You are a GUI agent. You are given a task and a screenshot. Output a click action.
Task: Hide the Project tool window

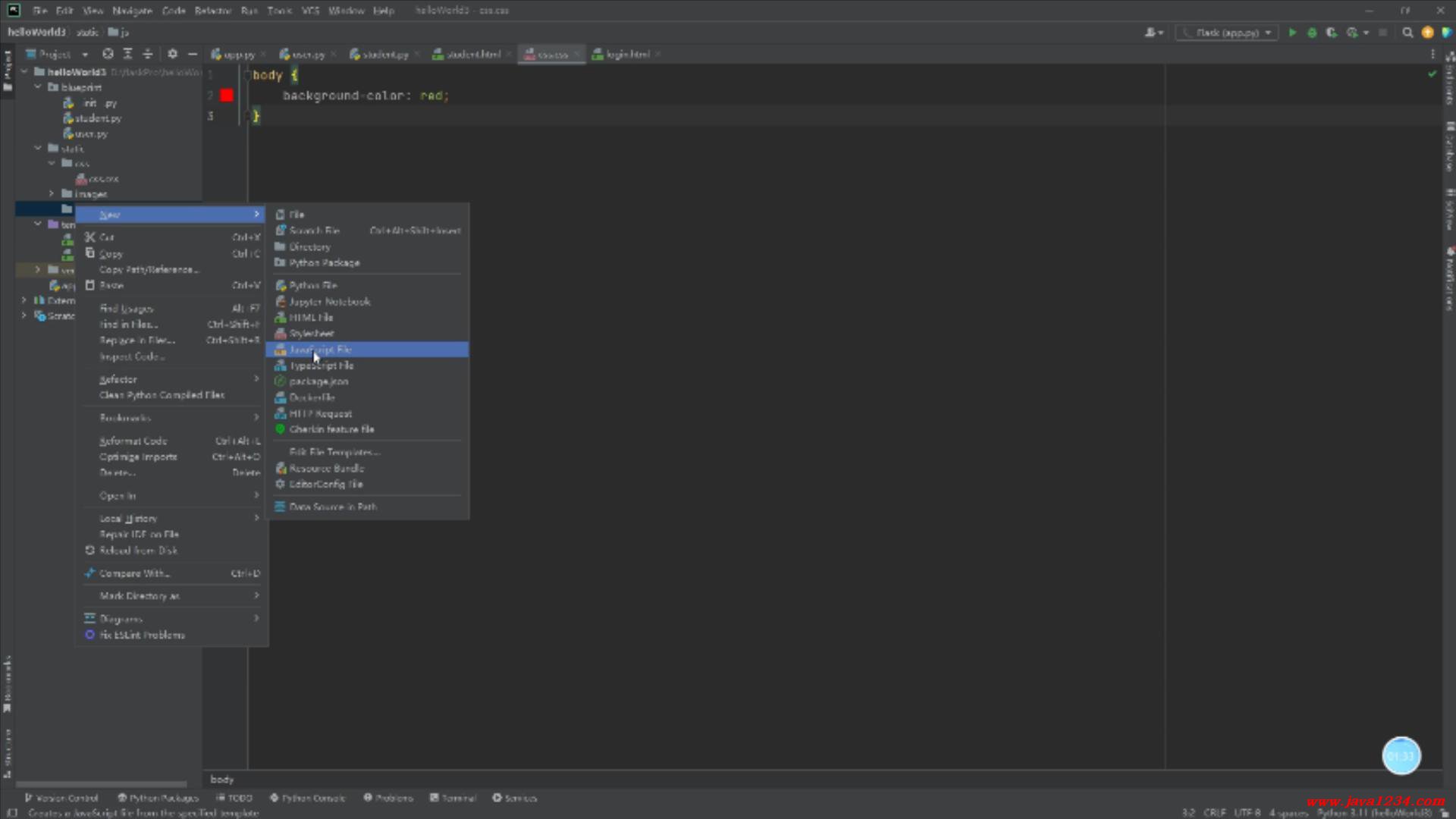193,54
